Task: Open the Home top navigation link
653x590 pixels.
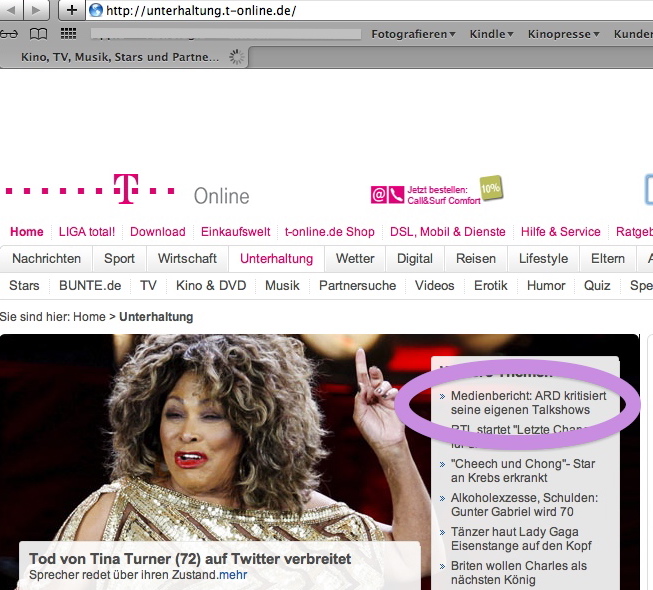Action: click(x=27, y=232)
